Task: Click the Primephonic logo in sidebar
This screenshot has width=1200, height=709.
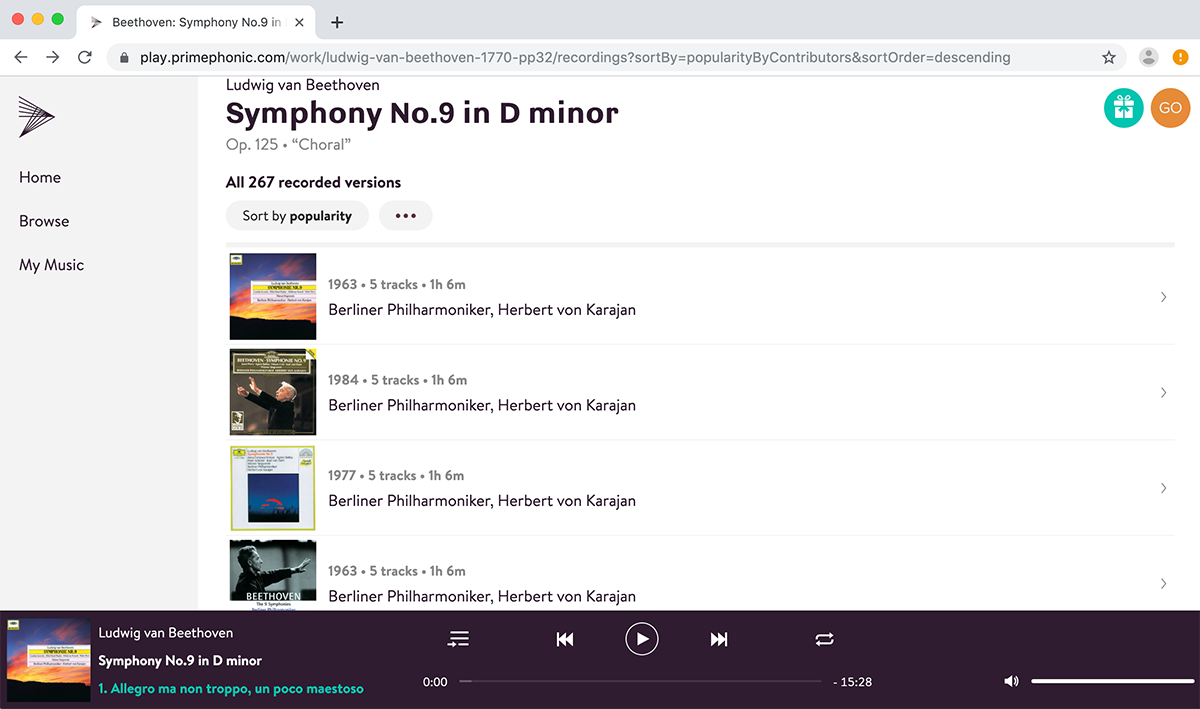Action: (36, 117)
